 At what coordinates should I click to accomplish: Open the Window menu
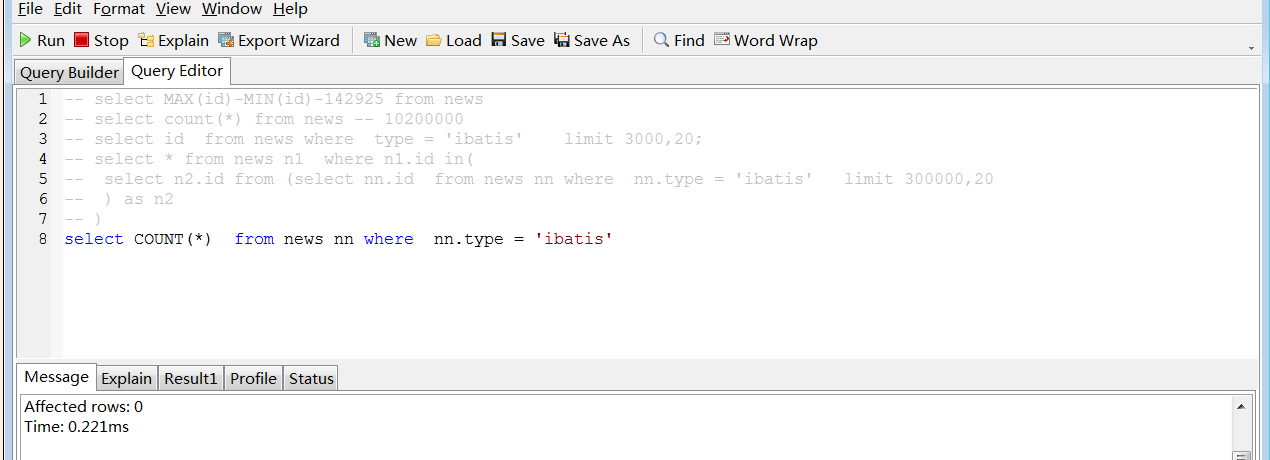pos(232,9)
